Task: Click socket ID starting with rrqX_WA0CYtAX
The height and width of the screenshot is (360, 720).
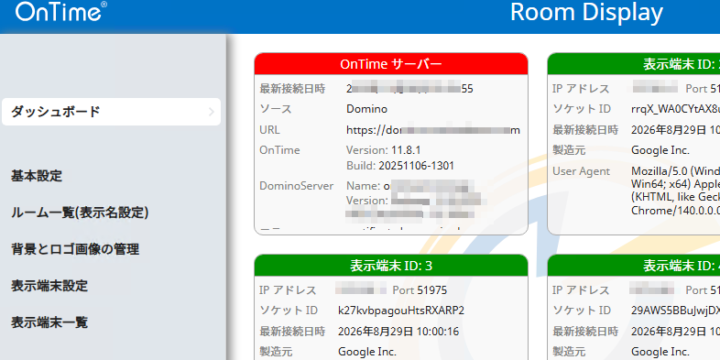Action: point(675,109)
